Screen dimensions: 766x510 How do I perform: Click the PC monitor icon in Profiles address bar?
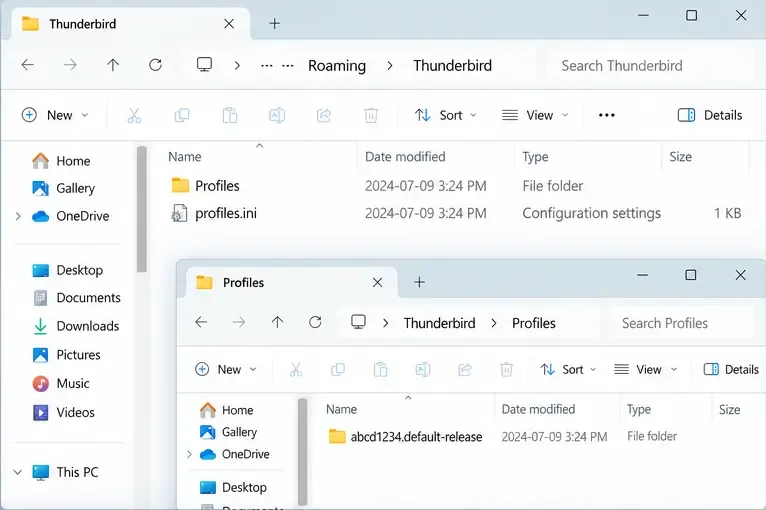358,322
